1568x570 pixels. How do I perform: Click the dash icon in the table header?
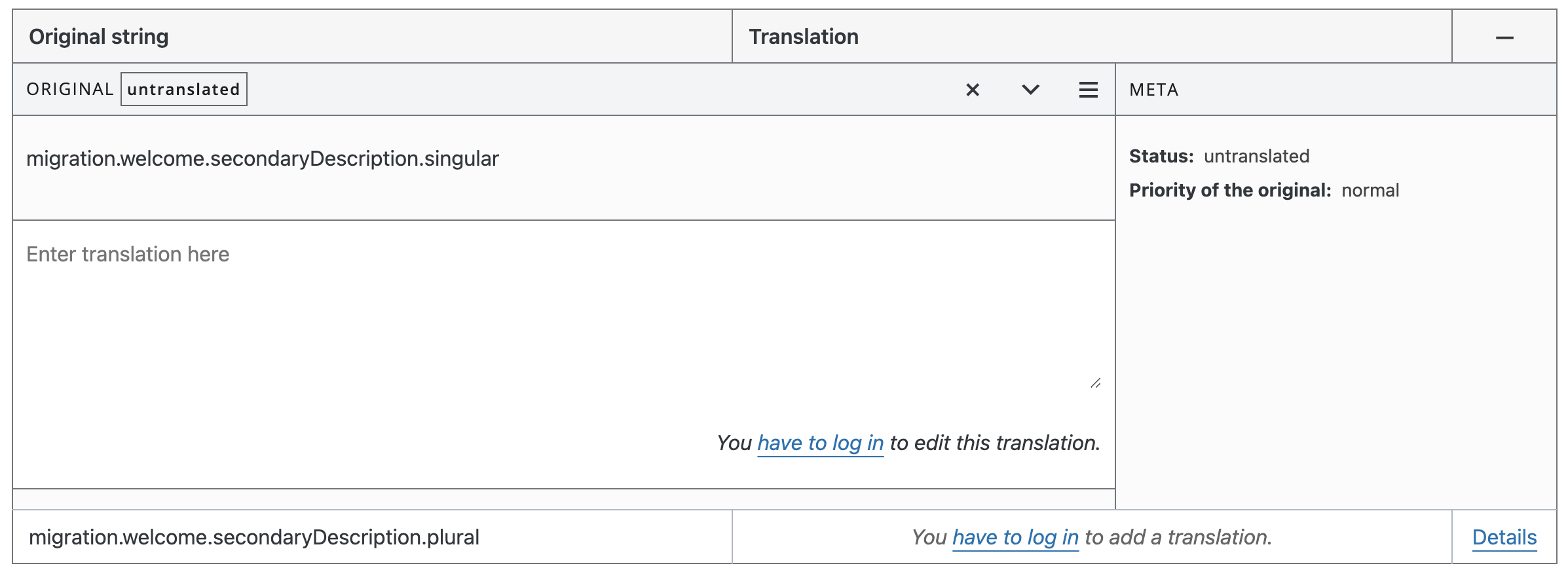click(x=1504, y=38)
